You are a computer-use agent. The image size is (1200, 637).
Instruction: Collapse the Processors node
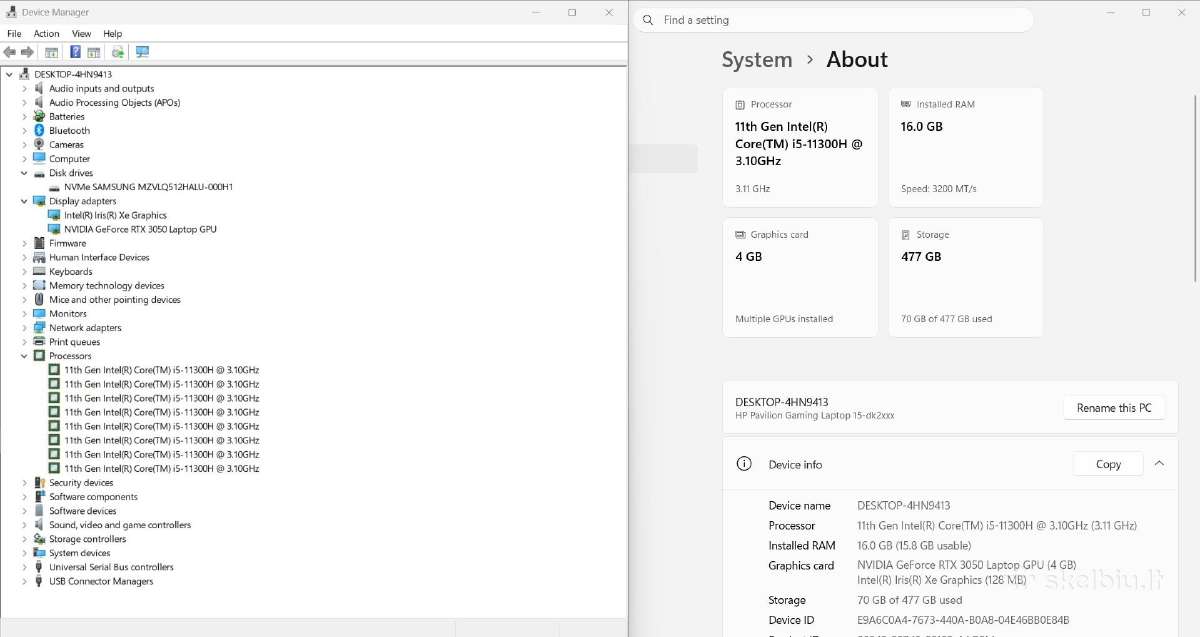(x=25, y=356)
